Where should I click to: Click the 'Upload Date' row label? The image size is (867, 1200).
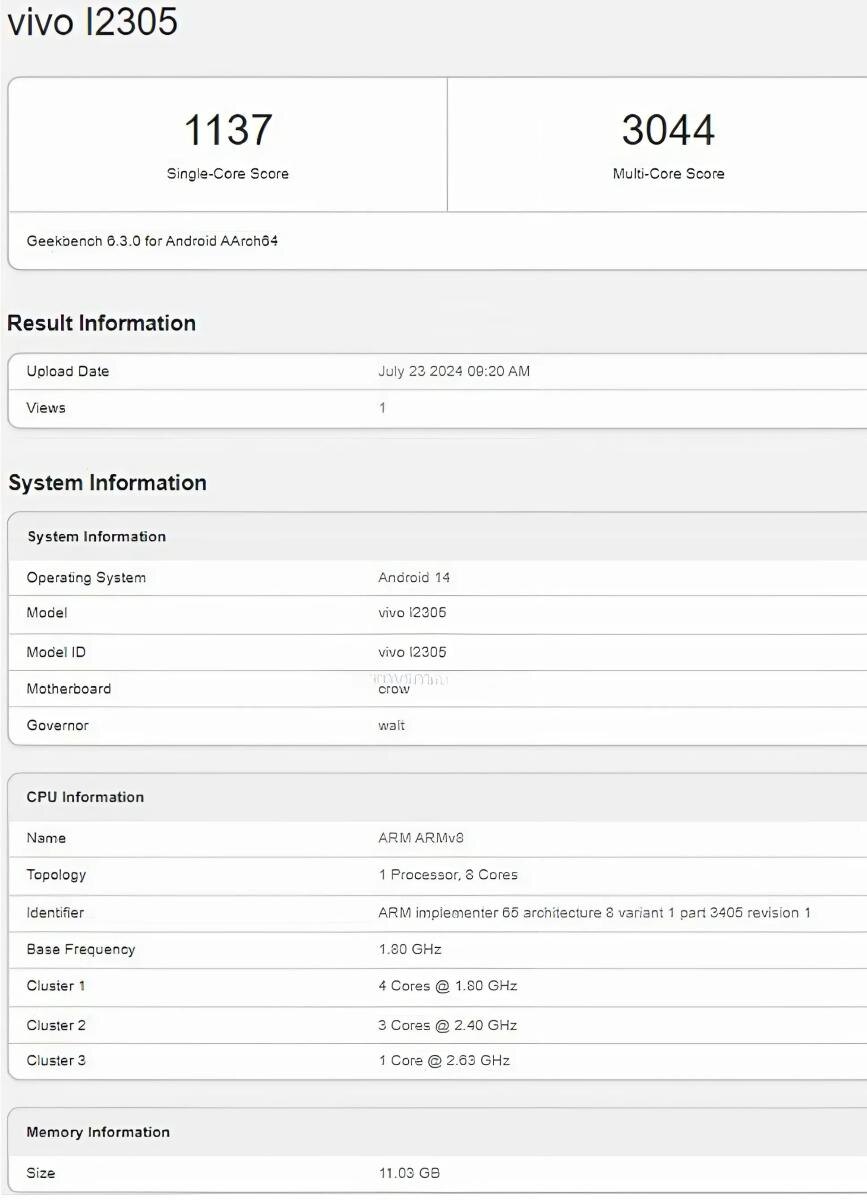click(68, 371)
